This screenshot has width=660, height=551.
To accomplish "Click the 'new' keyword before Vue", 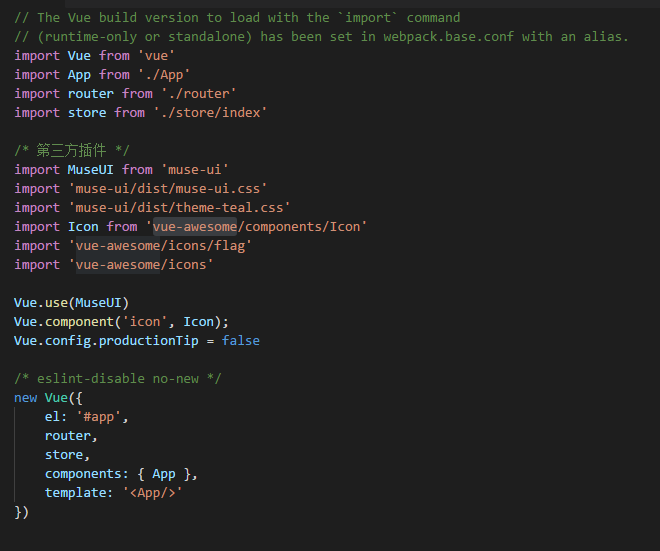I will tap(26, 398).
